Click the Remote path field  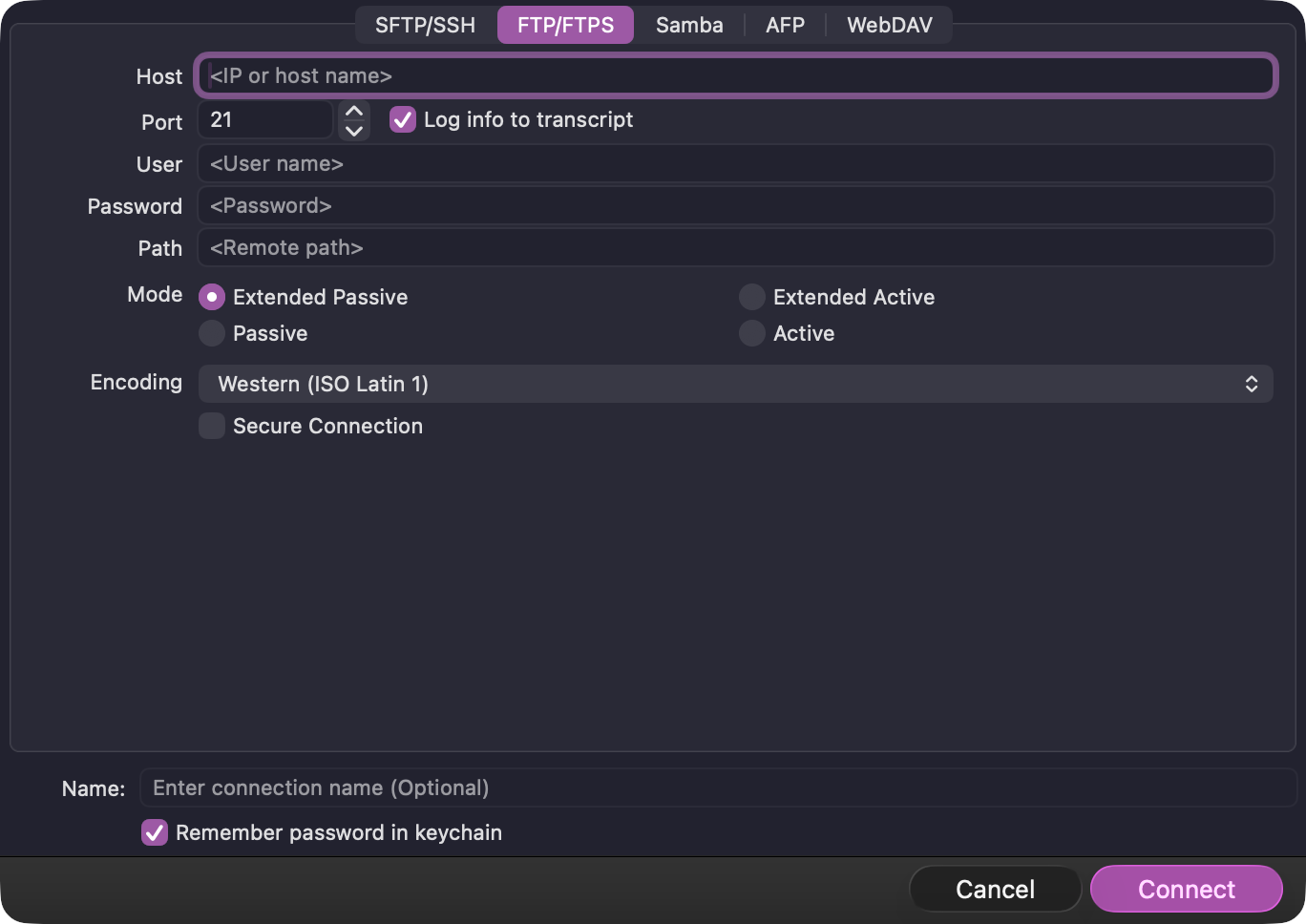(x=735, y=248)
